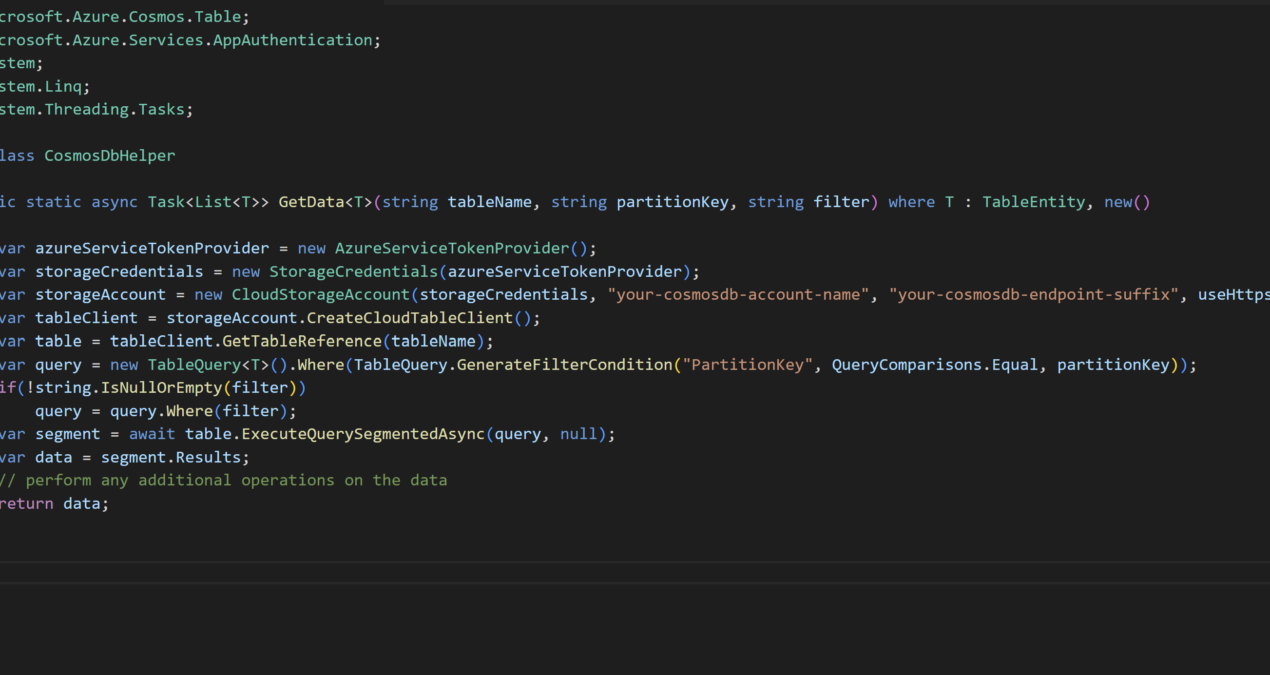Image resolution: width=1270 pixels, height=675 pixels.
Task: Click the "PartitionKey" string literal
Action: [x=747, y=365]
